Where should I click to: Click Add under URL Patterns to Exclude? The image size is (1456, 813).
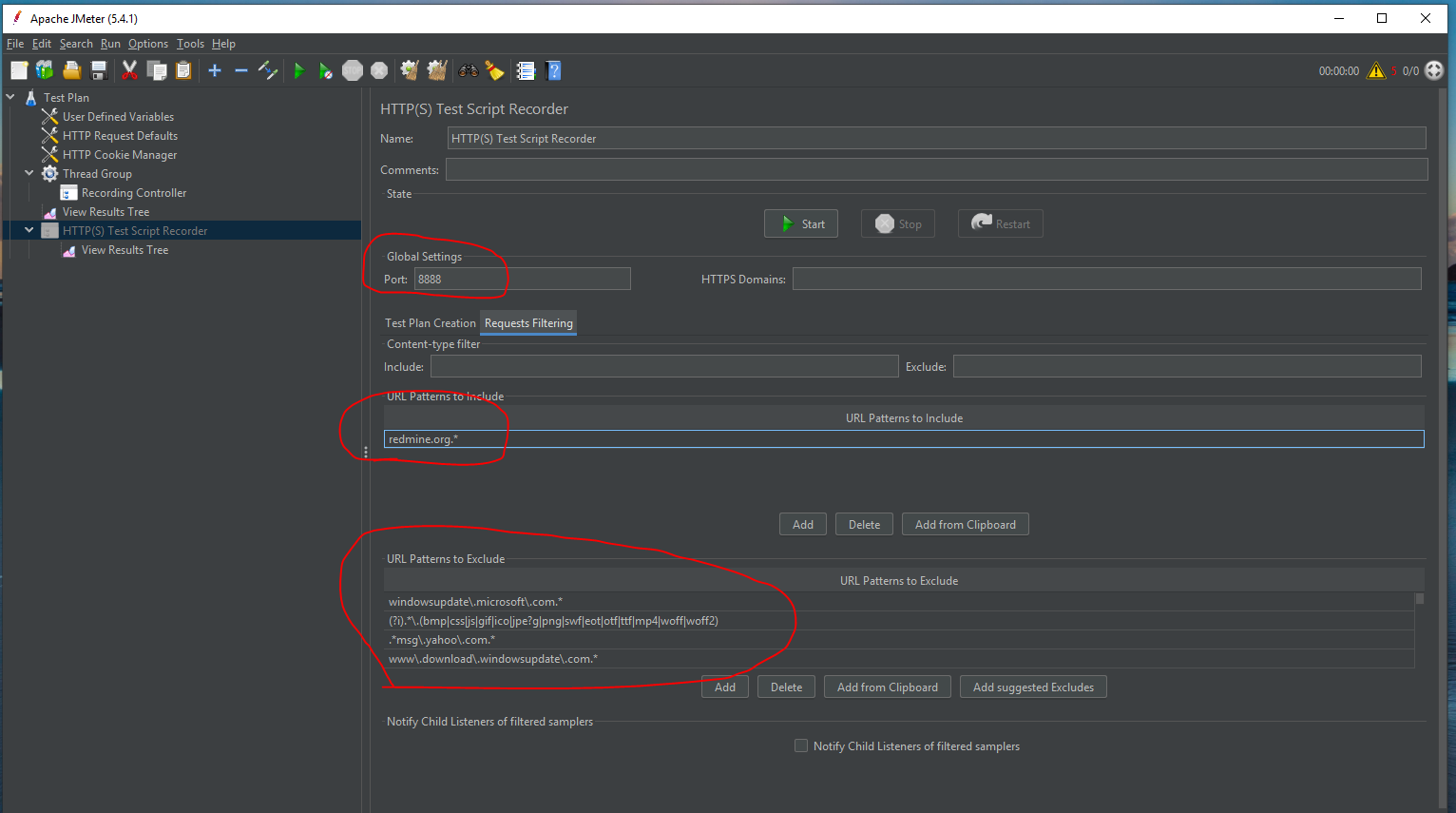pos(725,687)
